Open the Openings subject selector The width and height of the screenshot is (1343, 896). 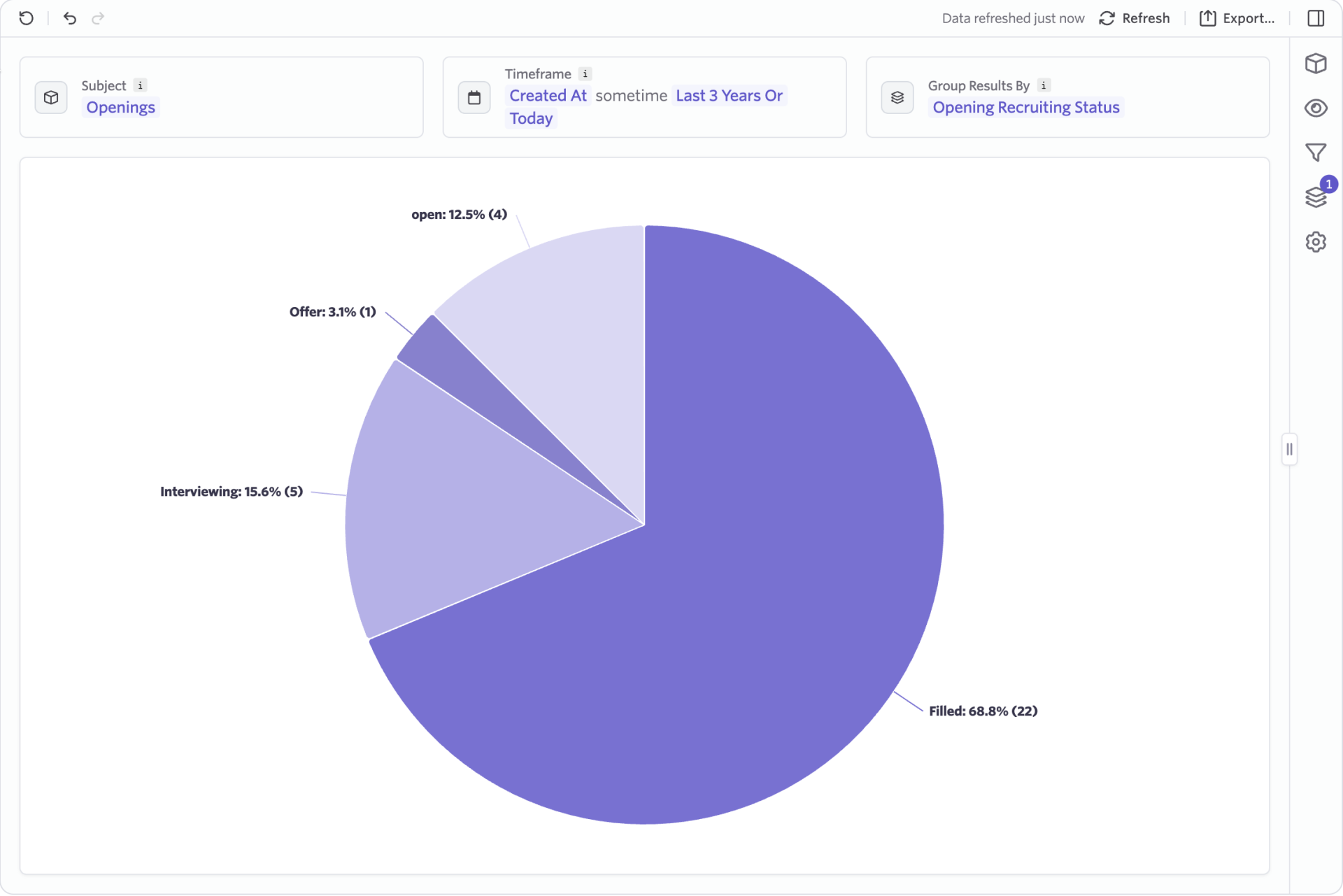120,107
